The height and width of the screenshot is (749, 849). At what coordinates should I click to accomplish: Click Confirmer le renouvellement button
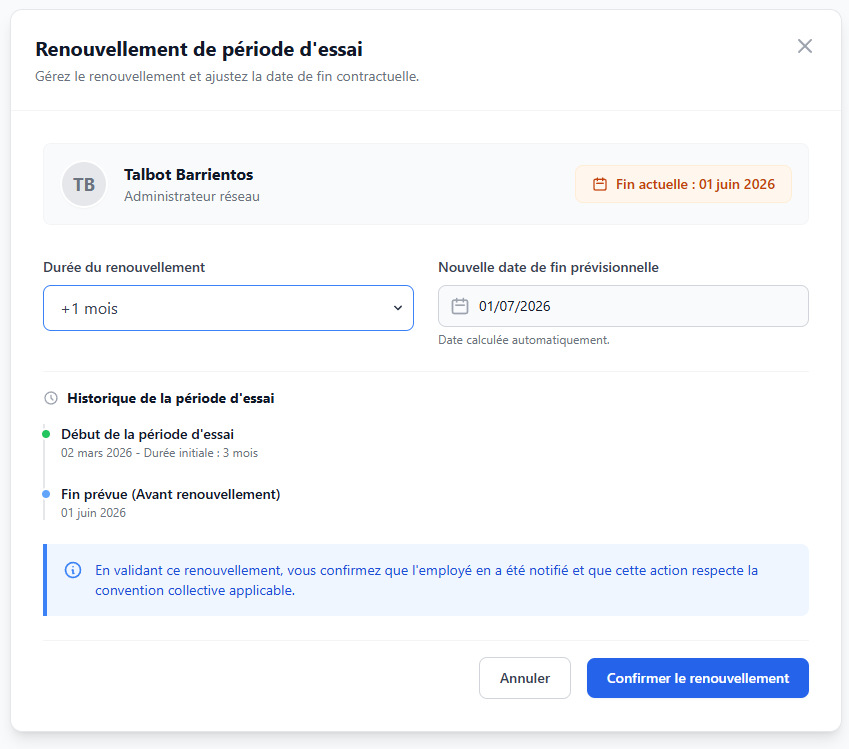(x=697, y=678)
